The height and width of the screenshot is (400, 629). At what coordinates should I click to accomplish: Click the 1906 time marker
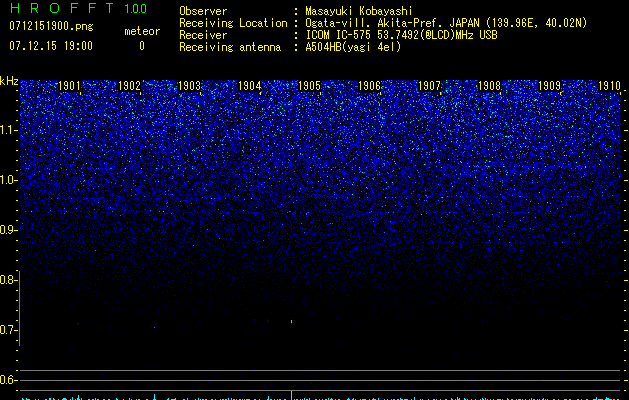(369, 86)
